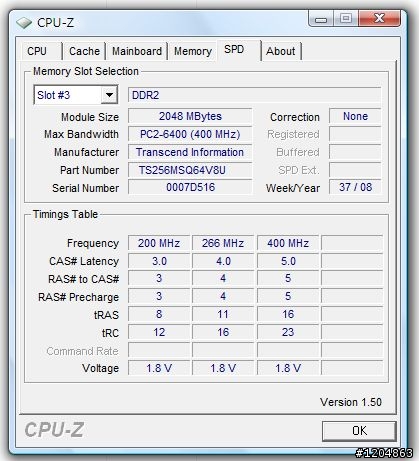Select CAS# Latency value 3.0

[159, 261]
